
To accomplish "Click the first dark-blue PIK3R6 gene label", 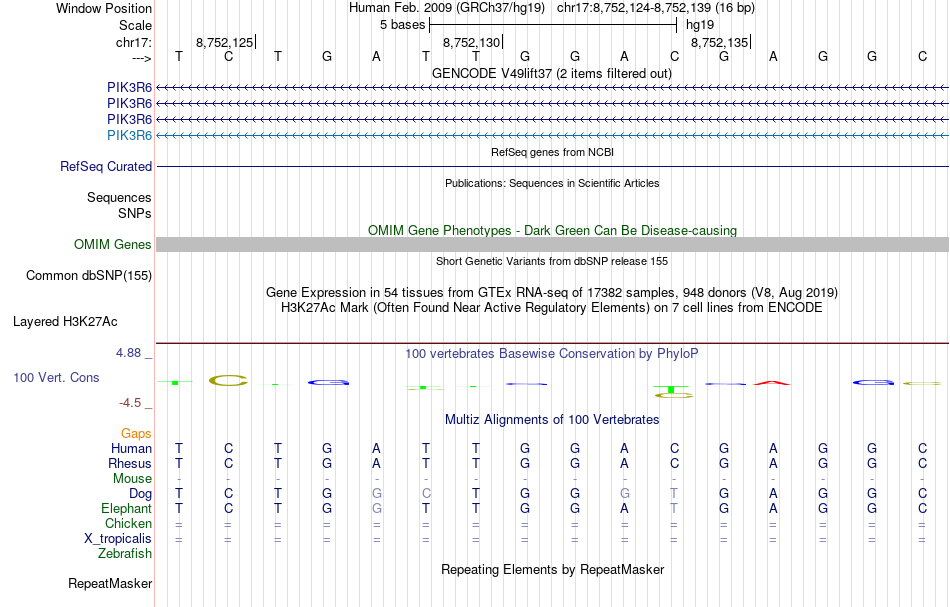I will tap(129, 87).
